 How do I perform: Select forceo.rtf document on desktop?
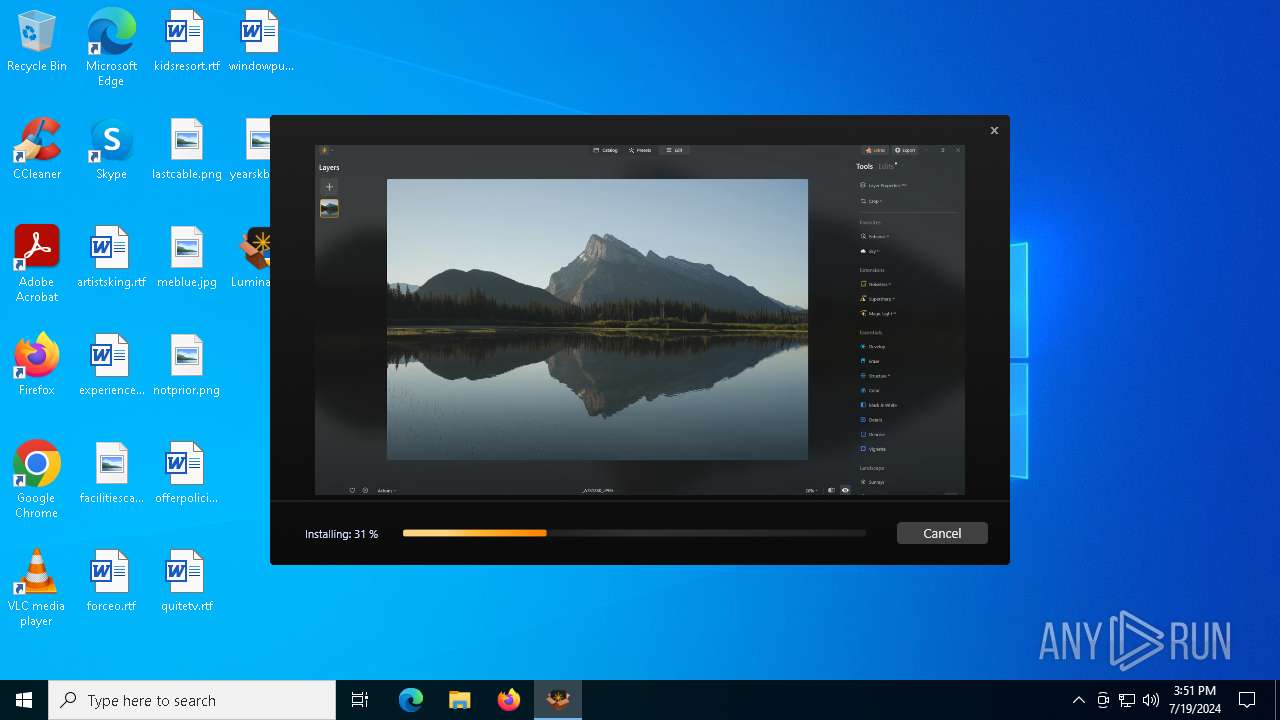pos(111,582)
